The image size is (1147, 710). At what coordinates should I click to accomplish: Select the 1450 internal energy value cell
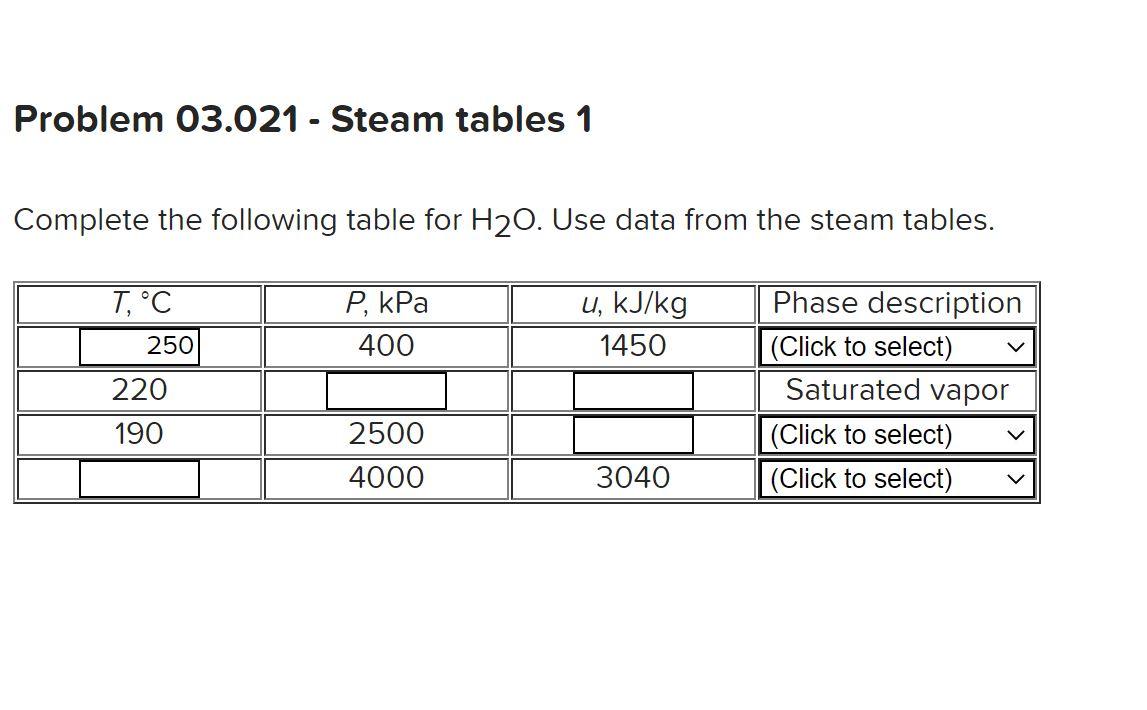coord(632,345)
